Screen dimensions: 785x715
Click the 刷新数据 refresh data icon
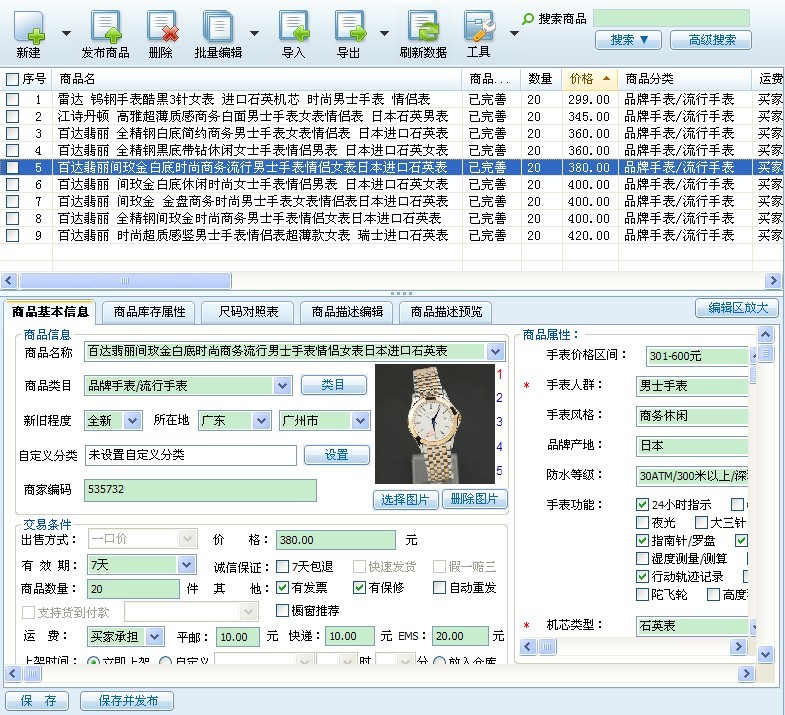[x=423, y=27]
